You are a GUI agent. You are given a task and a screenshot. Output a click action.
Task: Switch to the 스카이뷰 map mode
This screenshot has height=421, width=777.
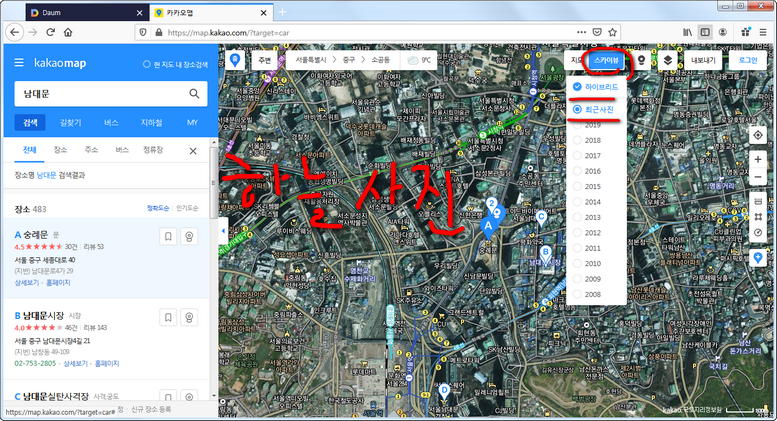[606, 60]
